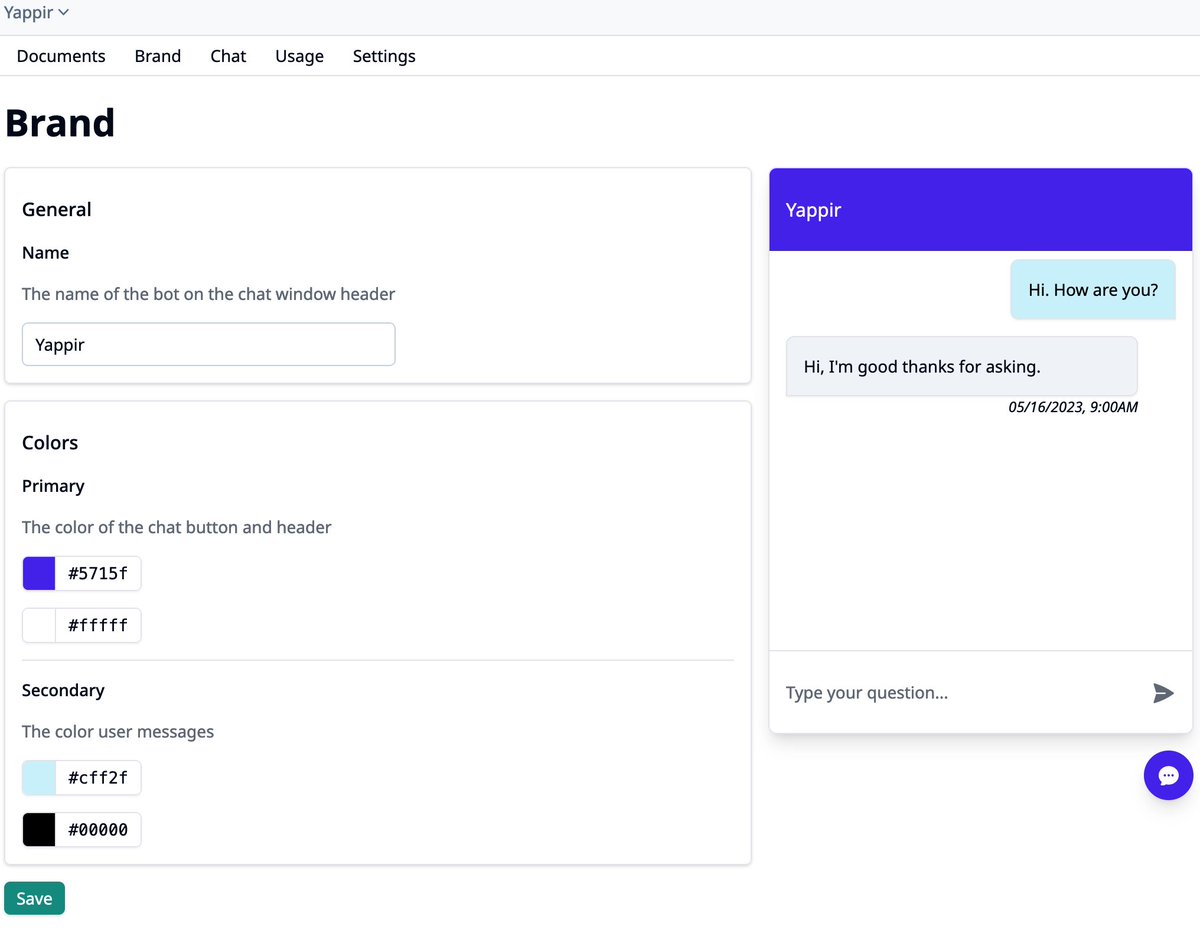
Task: Switch to the Brand tab
Action: (x=158, y=56)
